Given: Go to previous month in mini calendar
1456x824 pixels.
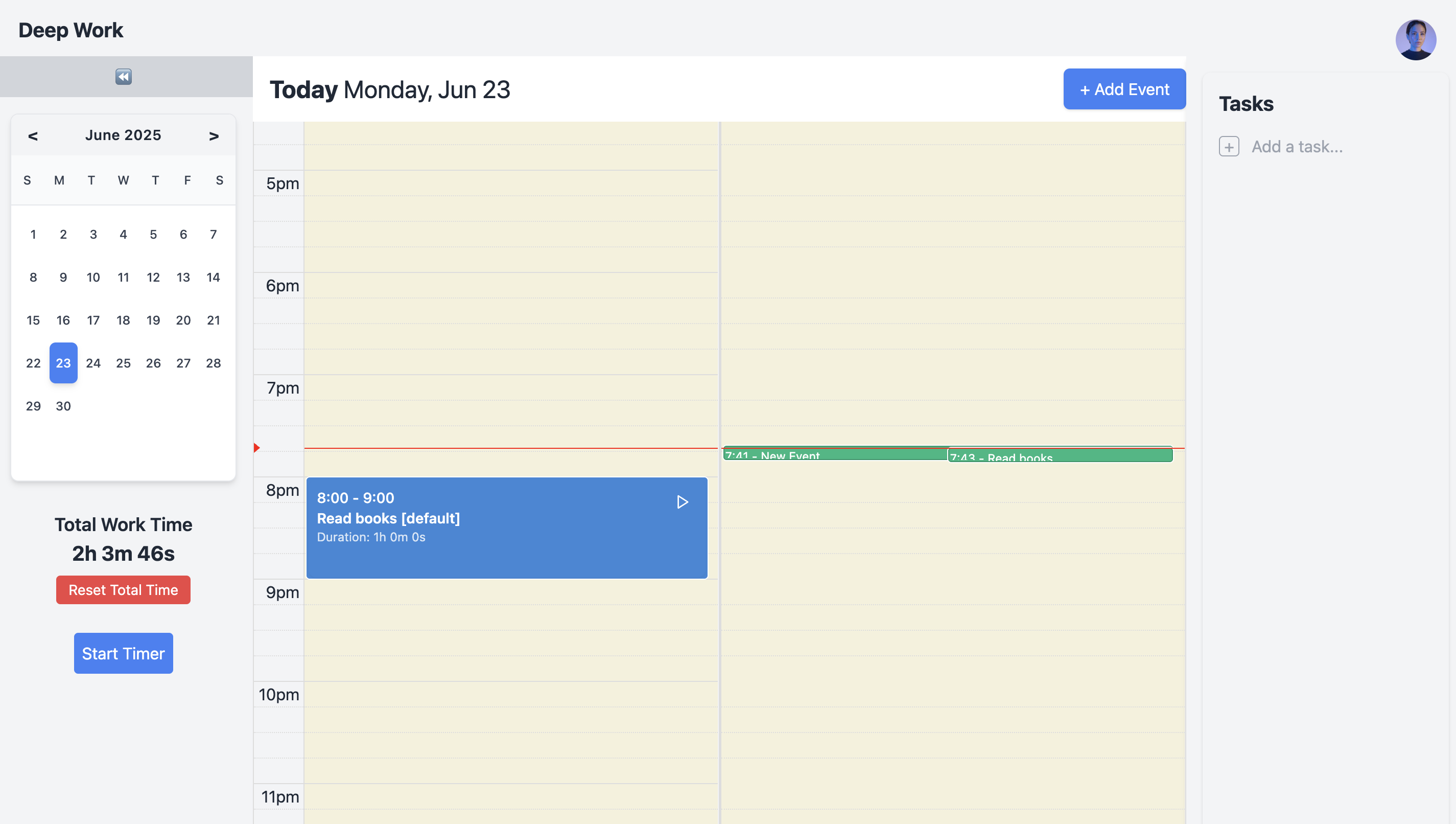Looking at the screenshot, I should [33, 136].
